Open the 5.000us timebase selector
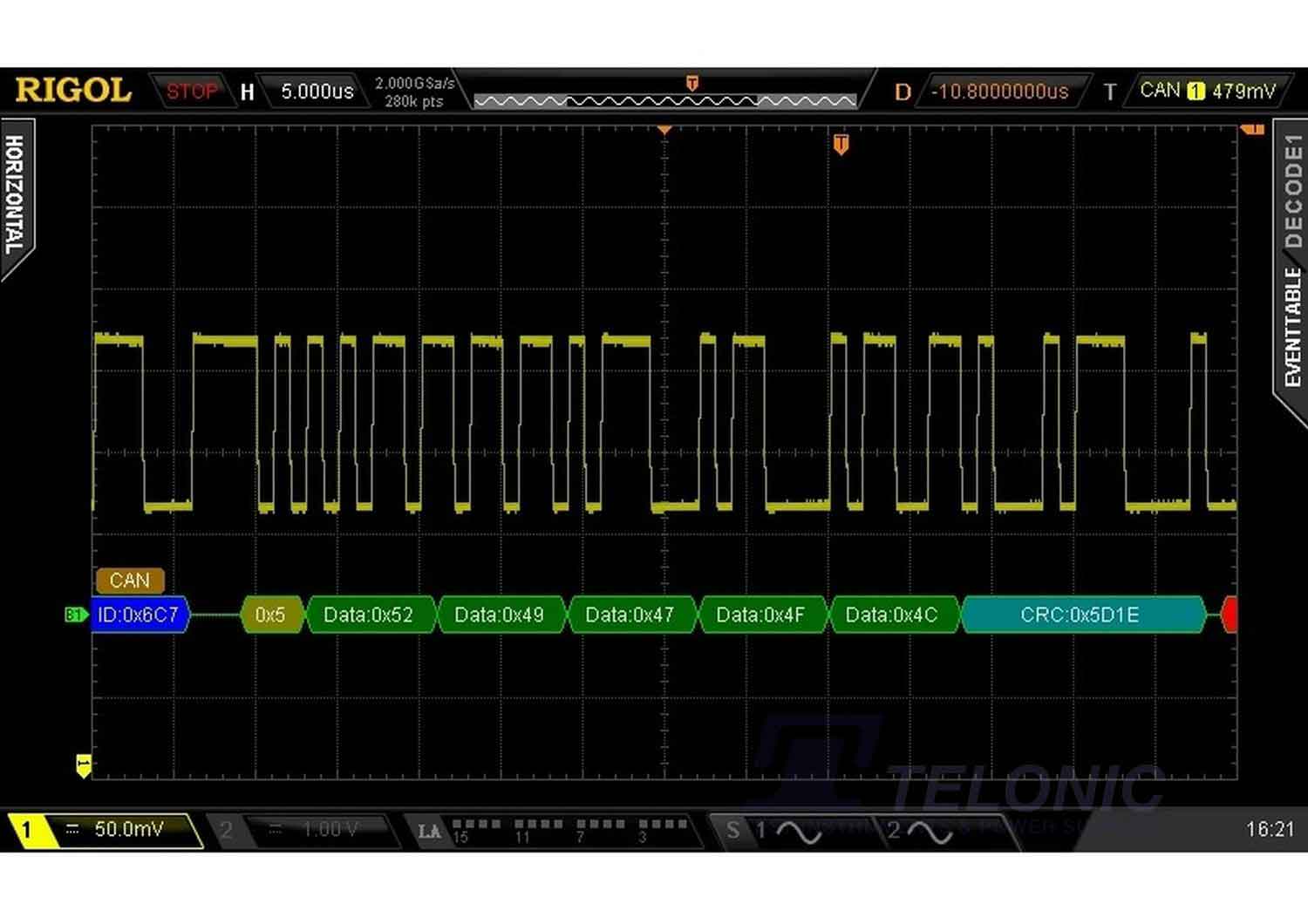 [316, 91]
